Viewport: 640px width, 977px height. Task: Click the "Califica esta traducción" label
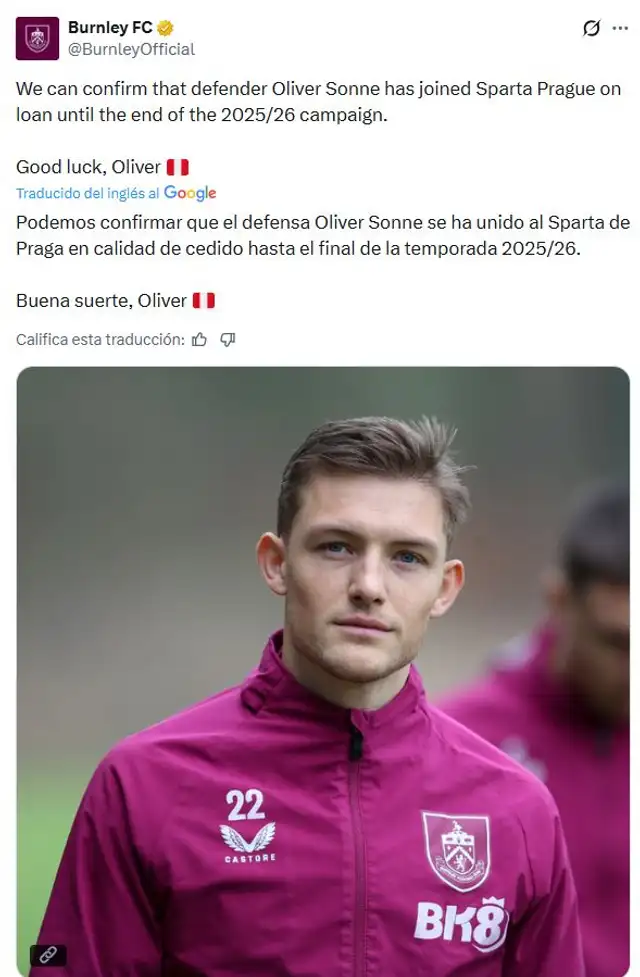point(100,340)
